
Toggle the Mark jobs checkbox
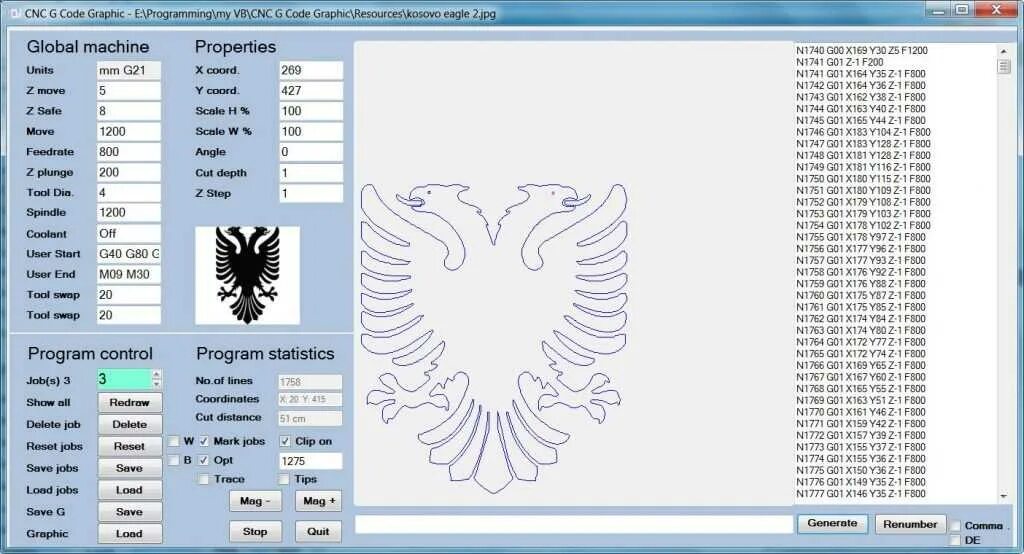tap(204, 442)
